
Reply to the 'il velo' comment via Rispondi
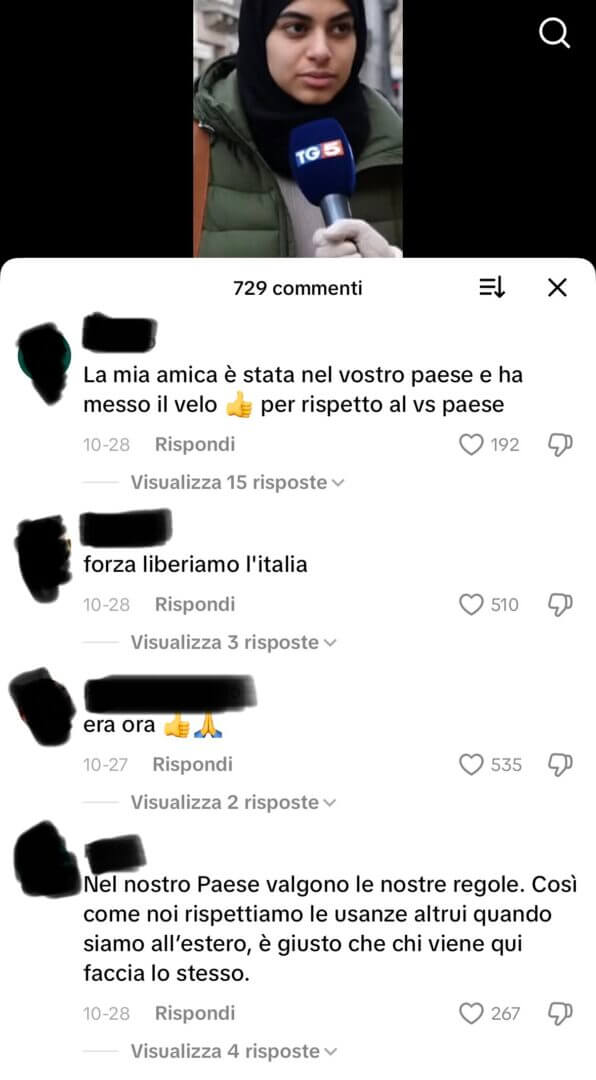[195, 445]
